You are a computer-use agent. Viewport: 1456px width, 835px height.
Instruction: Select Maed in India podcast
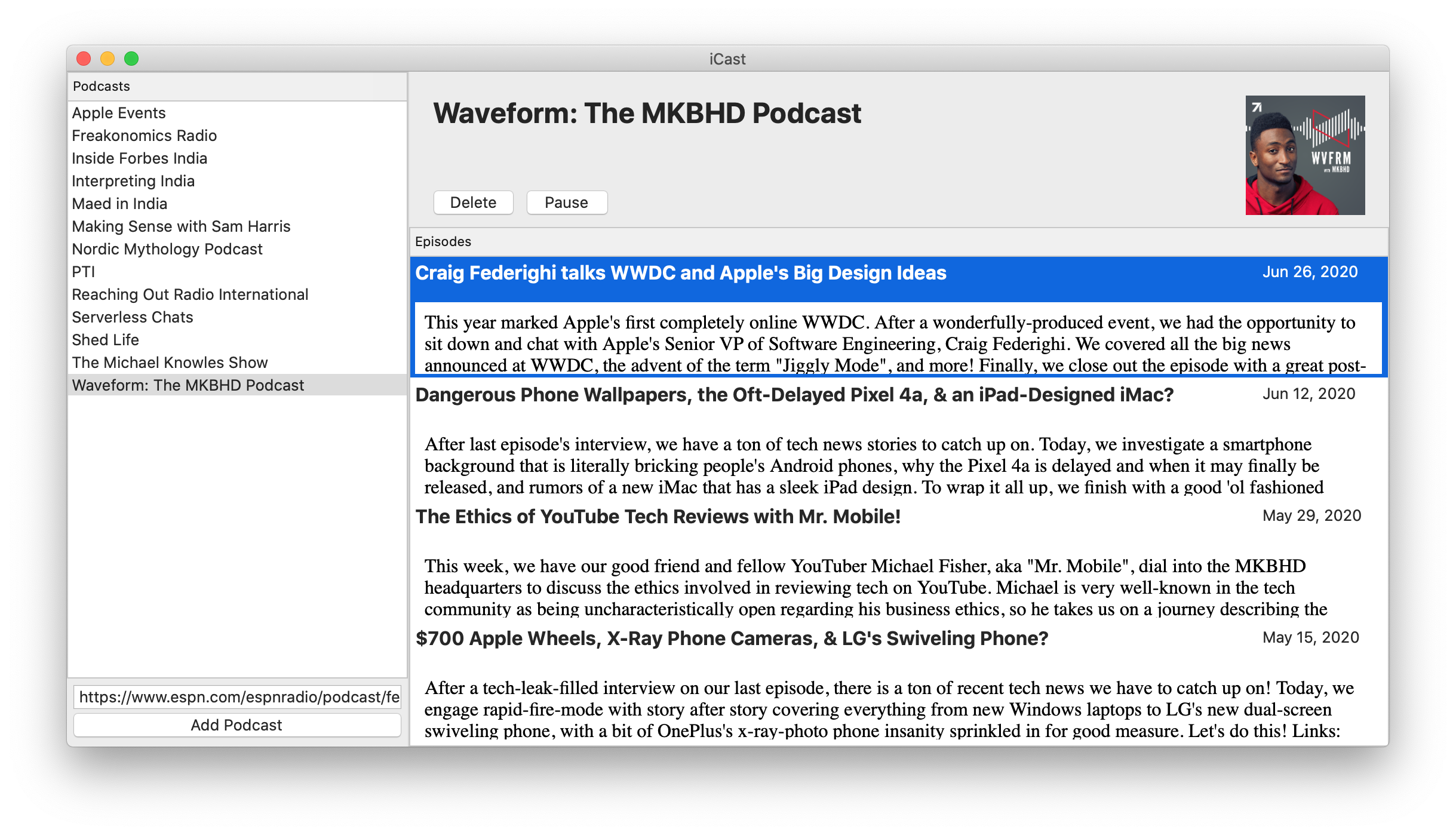click(x=237, y=204)
